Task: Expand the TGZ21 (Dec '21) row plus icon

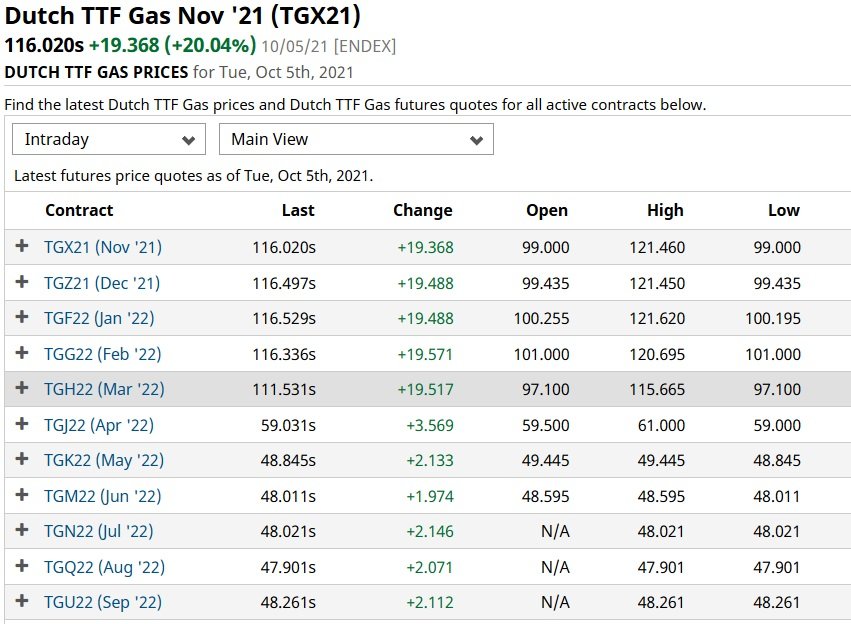Action: pos(22,282)
